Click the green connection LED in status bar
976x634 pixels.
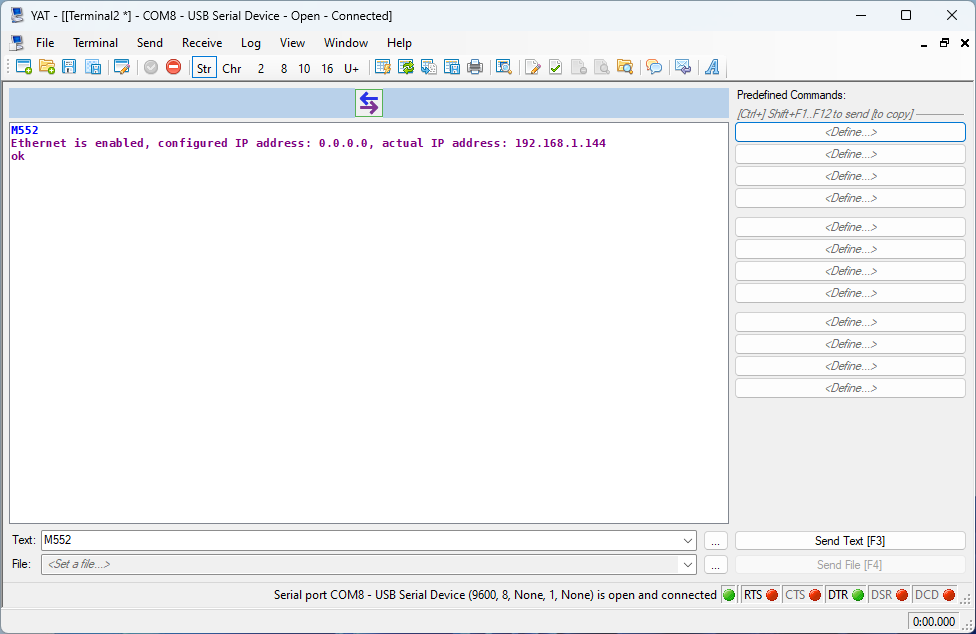(728, 595)
